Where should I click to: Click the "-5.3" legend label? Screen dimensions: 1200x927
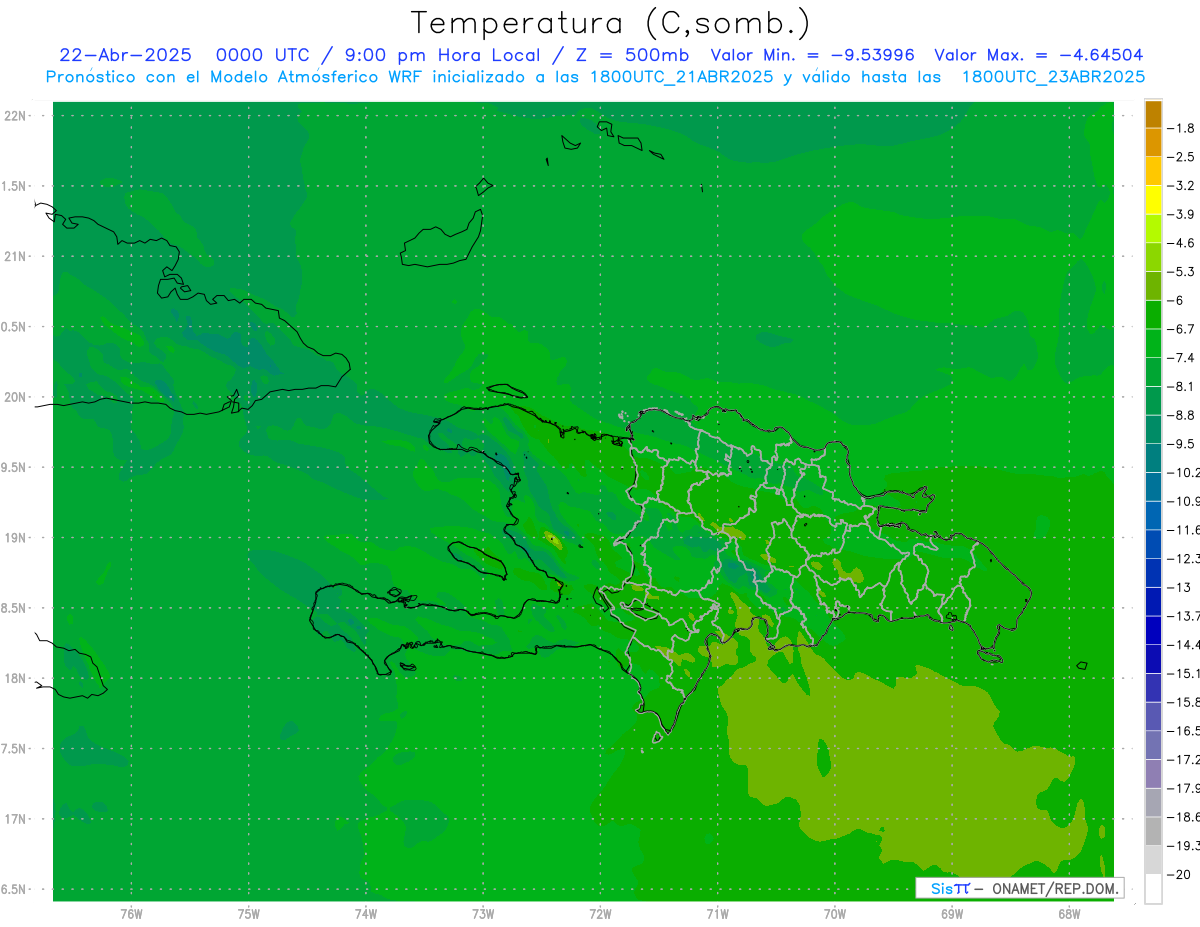[1180, 271]
